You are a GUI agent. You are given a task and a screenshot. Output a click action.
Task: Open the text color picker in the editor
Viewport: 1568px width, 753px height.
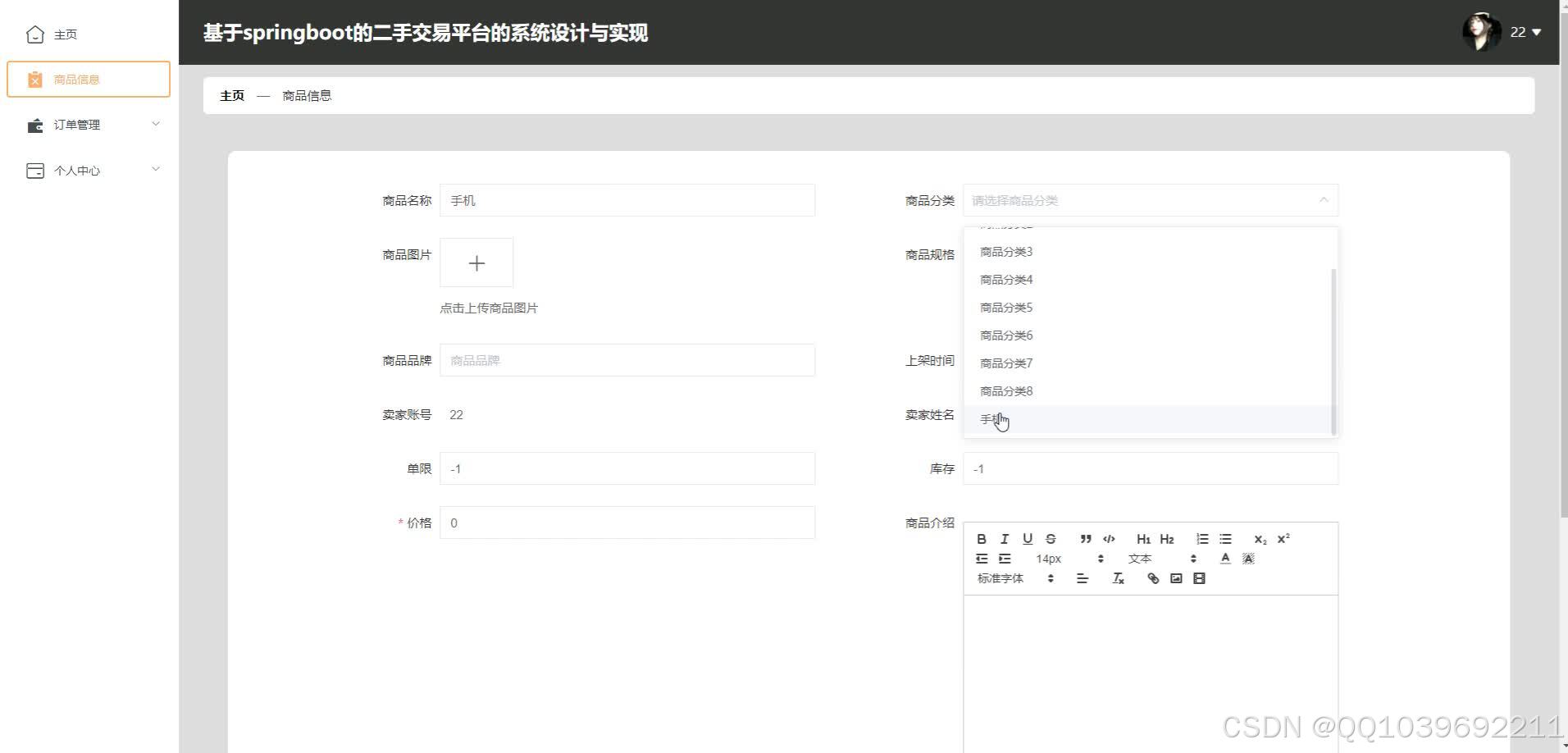1224,559
